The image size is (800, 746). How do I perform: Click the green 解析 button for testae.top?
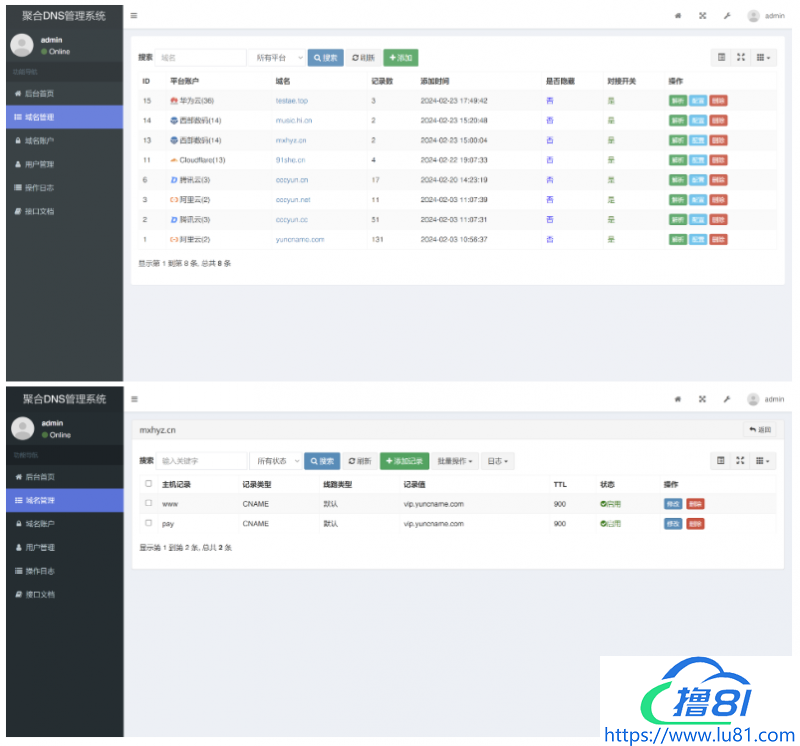click(x=677, y=101)
